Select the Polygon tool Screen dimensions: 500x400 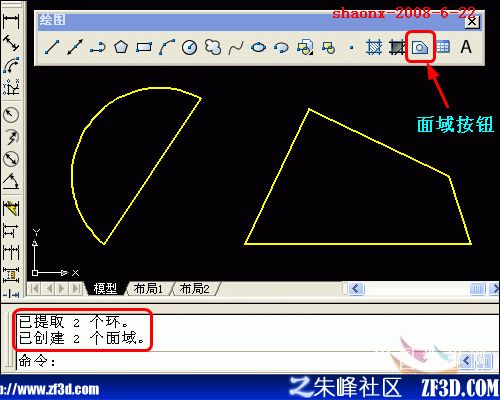(x=121, y=47)
